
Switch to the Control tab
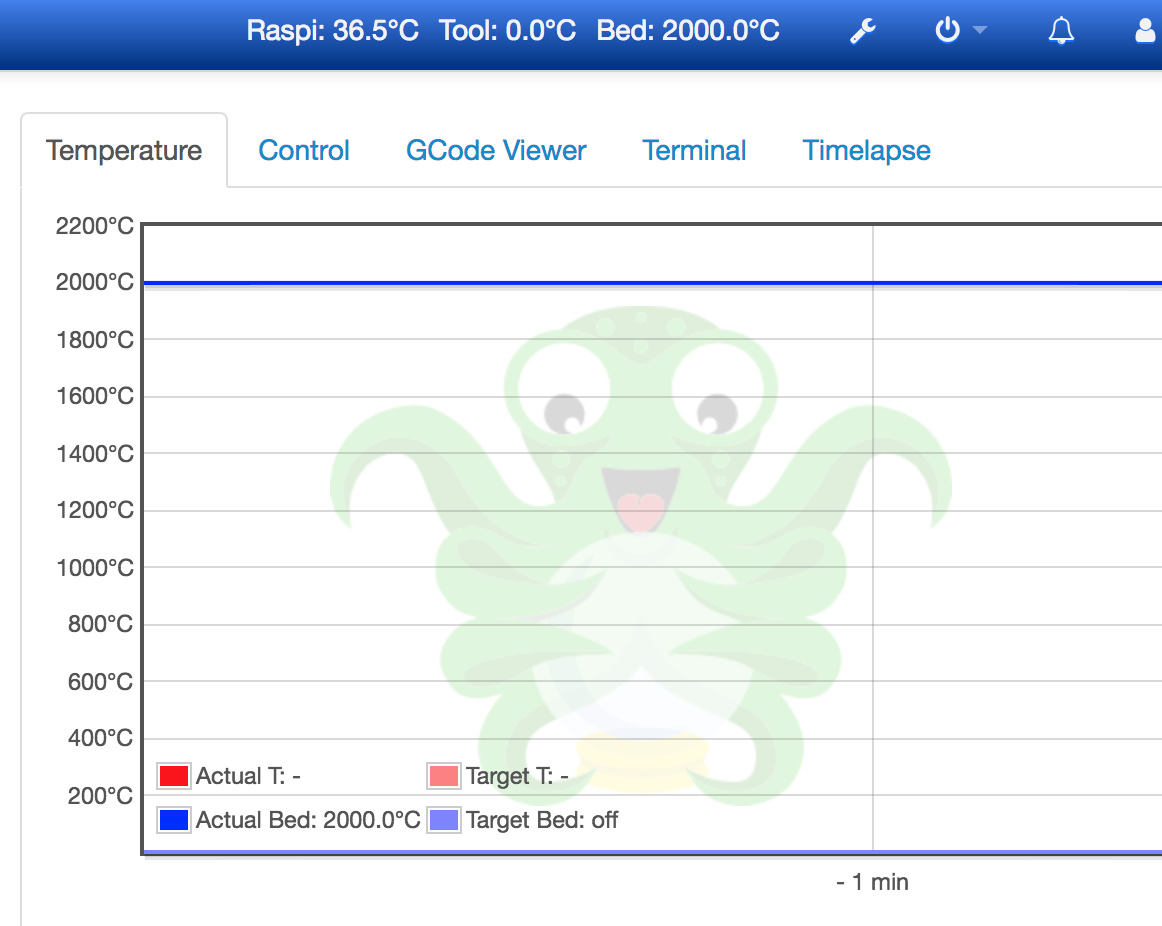click(304, 150)
